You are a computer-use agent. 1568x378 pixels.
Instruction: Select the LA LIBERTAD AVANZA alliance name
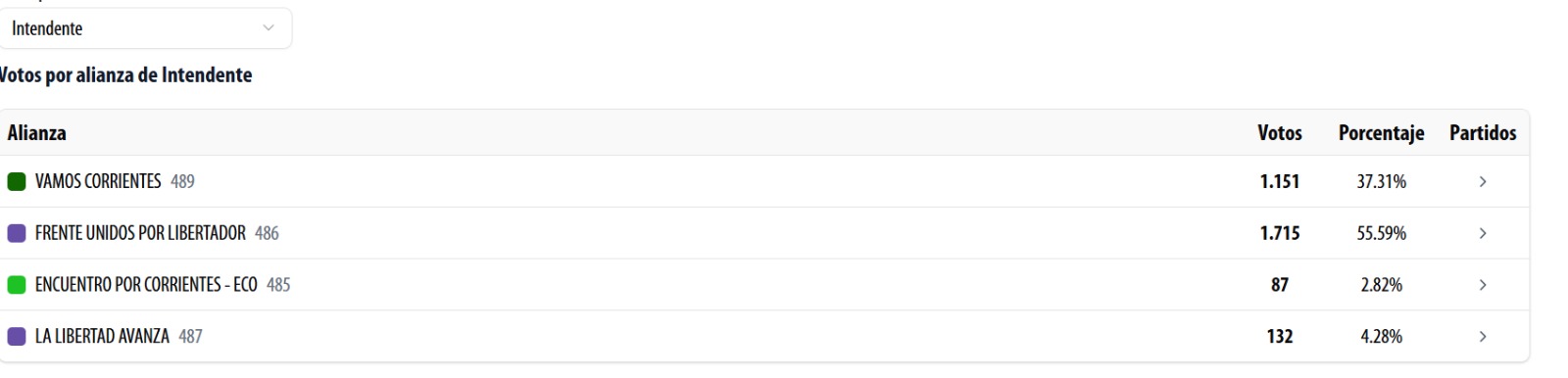pos(102,337)
